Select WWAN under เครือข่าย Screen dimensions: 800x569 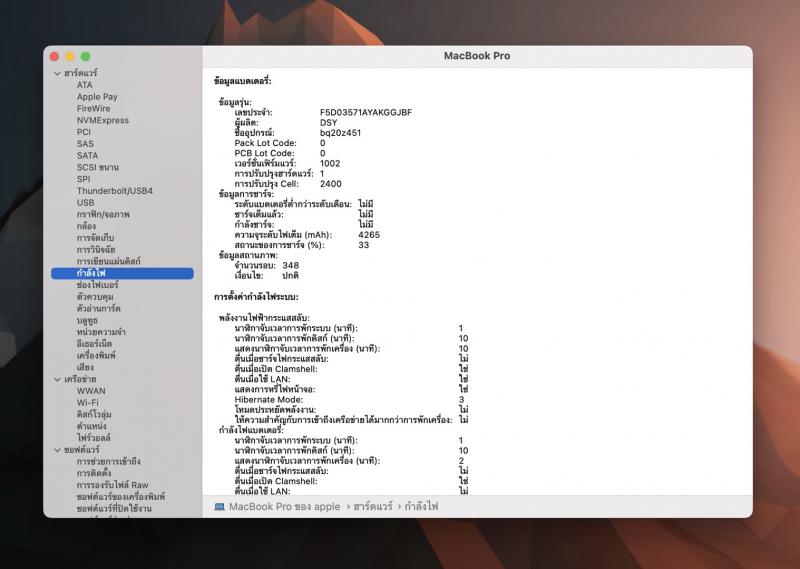pyautogui.click(x=91, y=391)
